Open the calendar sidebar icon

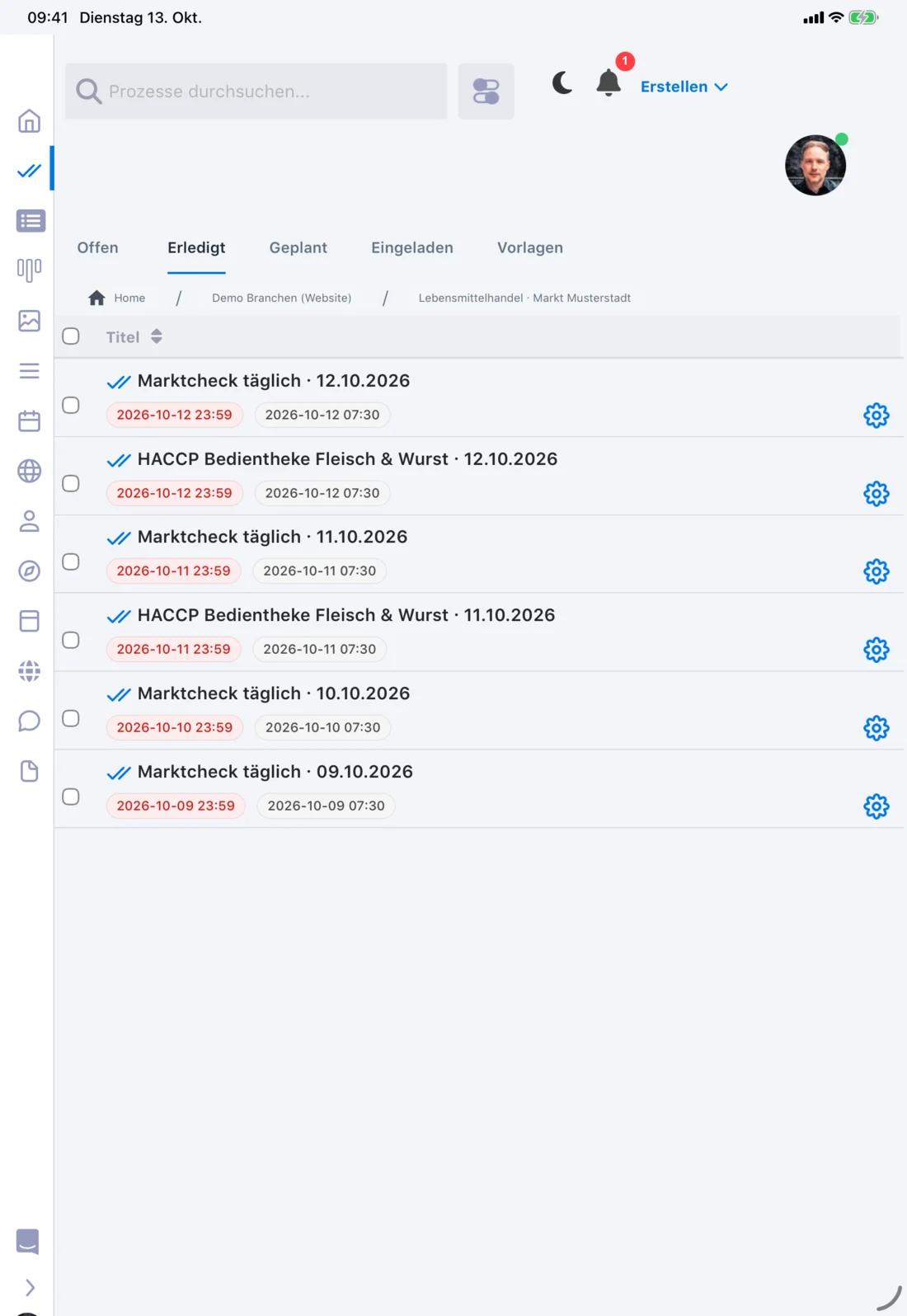point(29,421)
